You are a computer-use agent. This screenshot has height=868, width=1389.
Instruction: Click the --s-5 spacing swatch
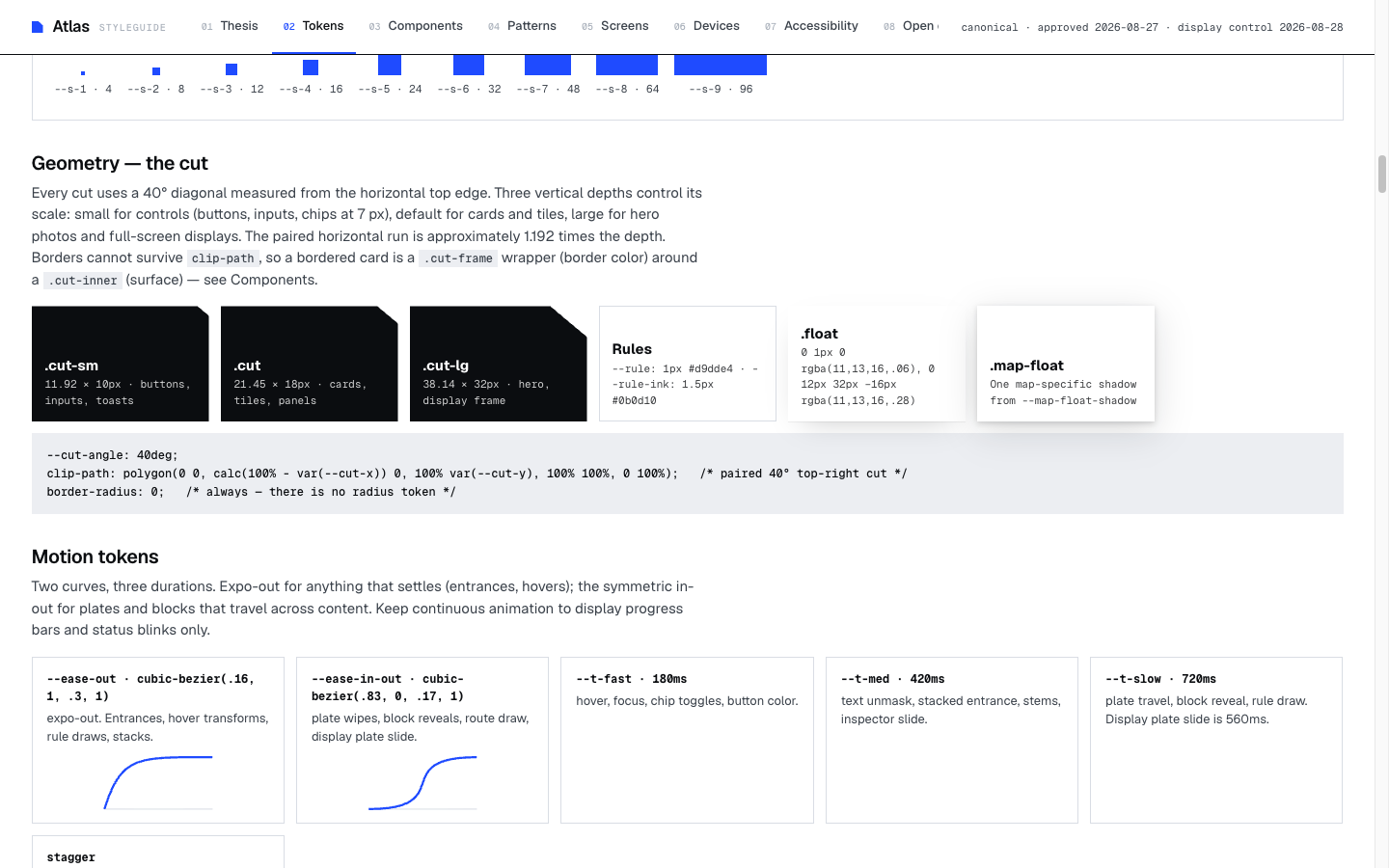(390, 65)
